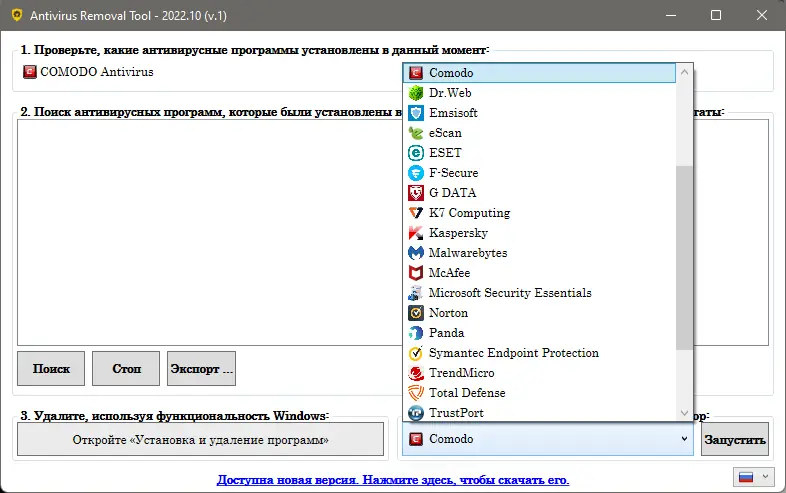
Task: Choose Dr.Web in the uninstaller list
Action: pos(539,93)
